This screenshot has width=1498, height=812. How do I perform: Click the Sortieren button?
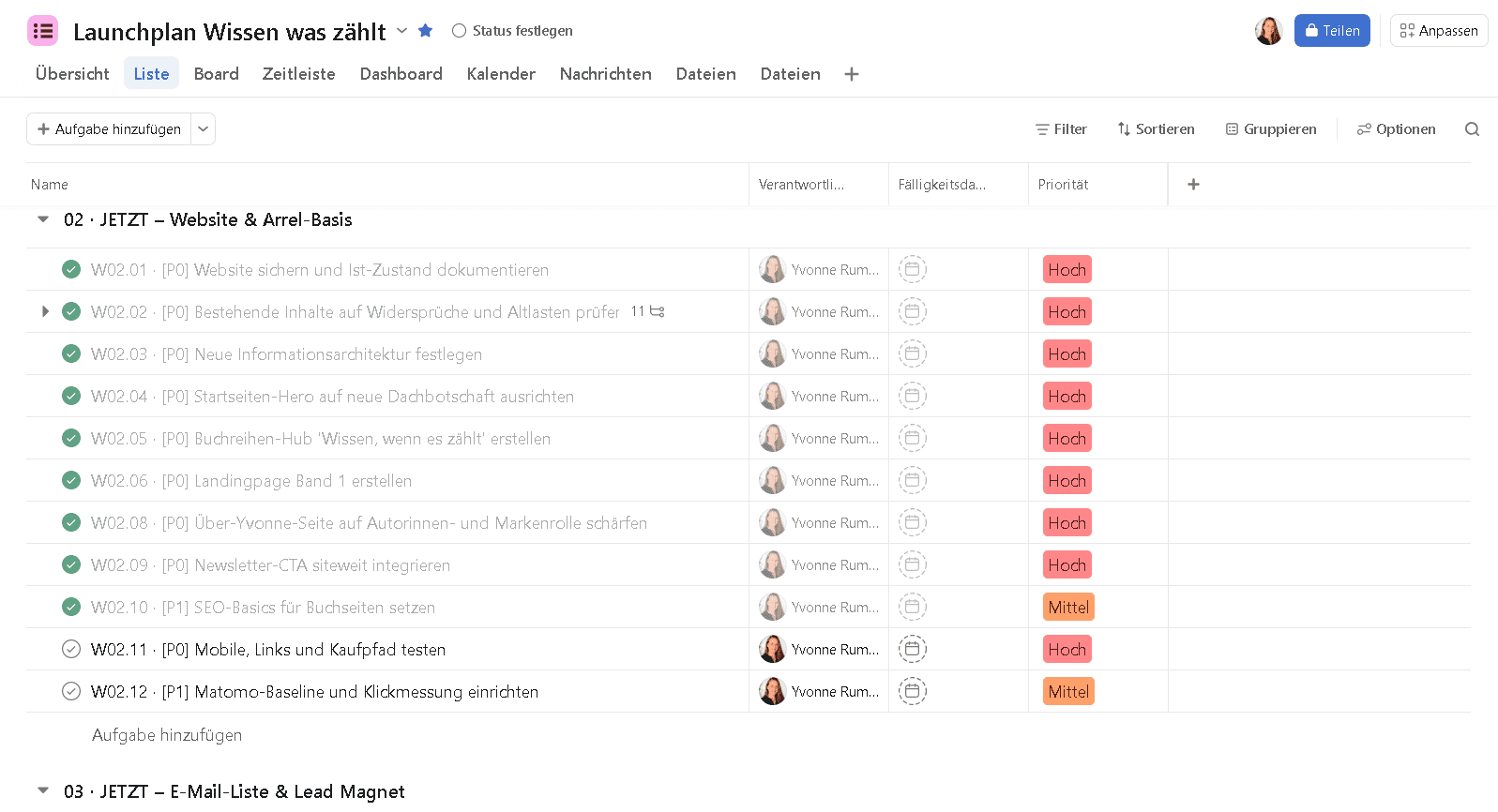point(1156,129)
